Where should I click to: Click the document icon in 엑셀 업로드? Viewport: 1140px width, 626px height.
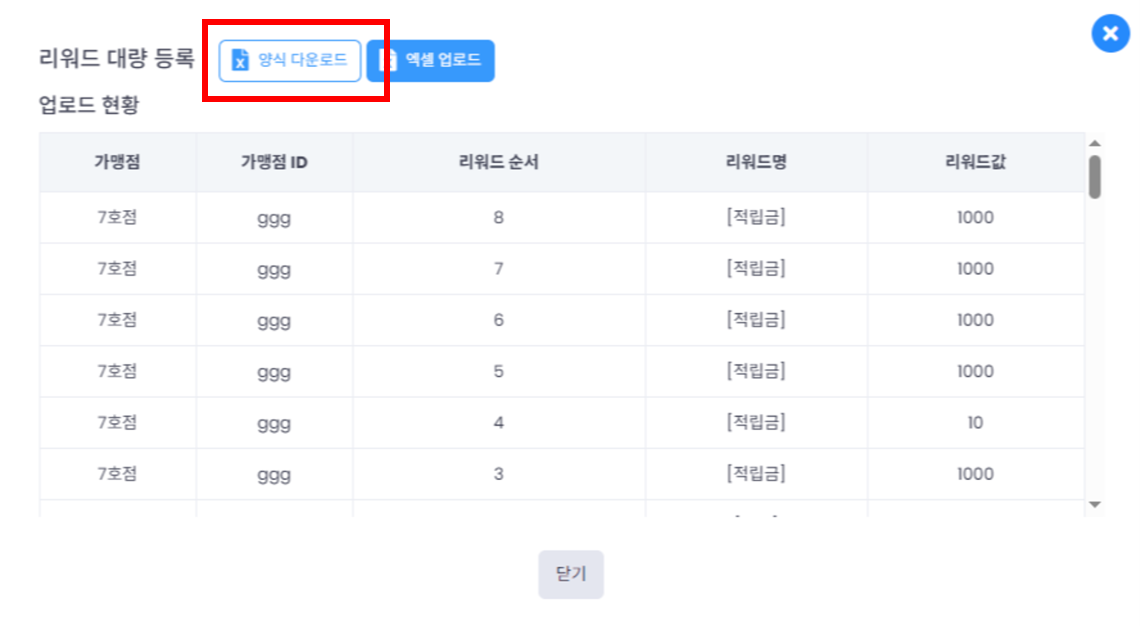(x=388, y=60)
